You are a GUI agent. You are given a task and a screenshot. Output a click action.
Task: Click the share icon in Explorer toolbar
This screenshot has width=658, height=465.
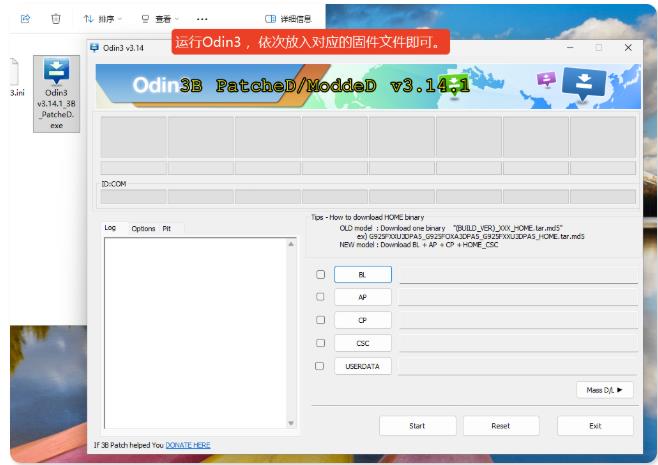pos(26,18)
